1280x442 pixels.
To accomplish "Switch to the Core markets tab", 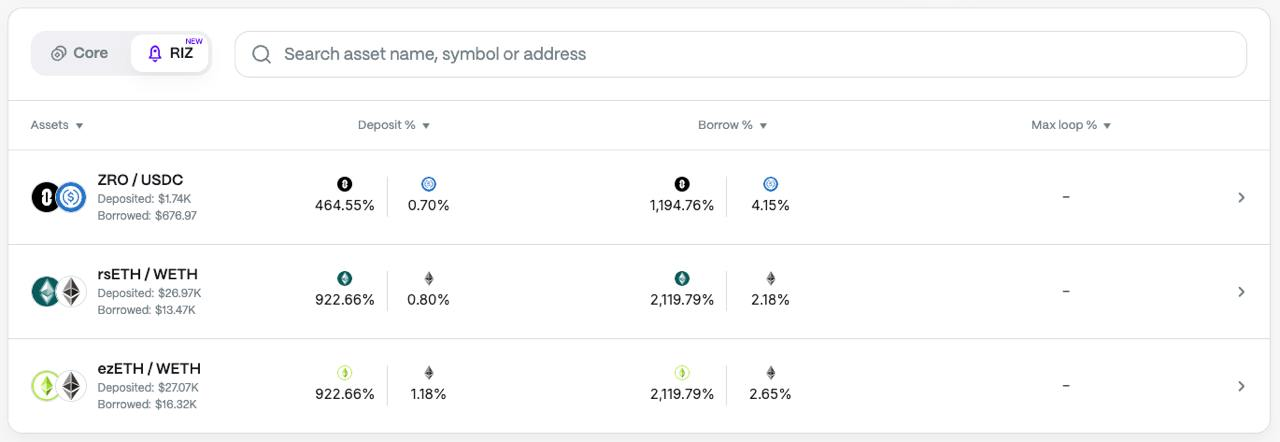I will (80, 54).
